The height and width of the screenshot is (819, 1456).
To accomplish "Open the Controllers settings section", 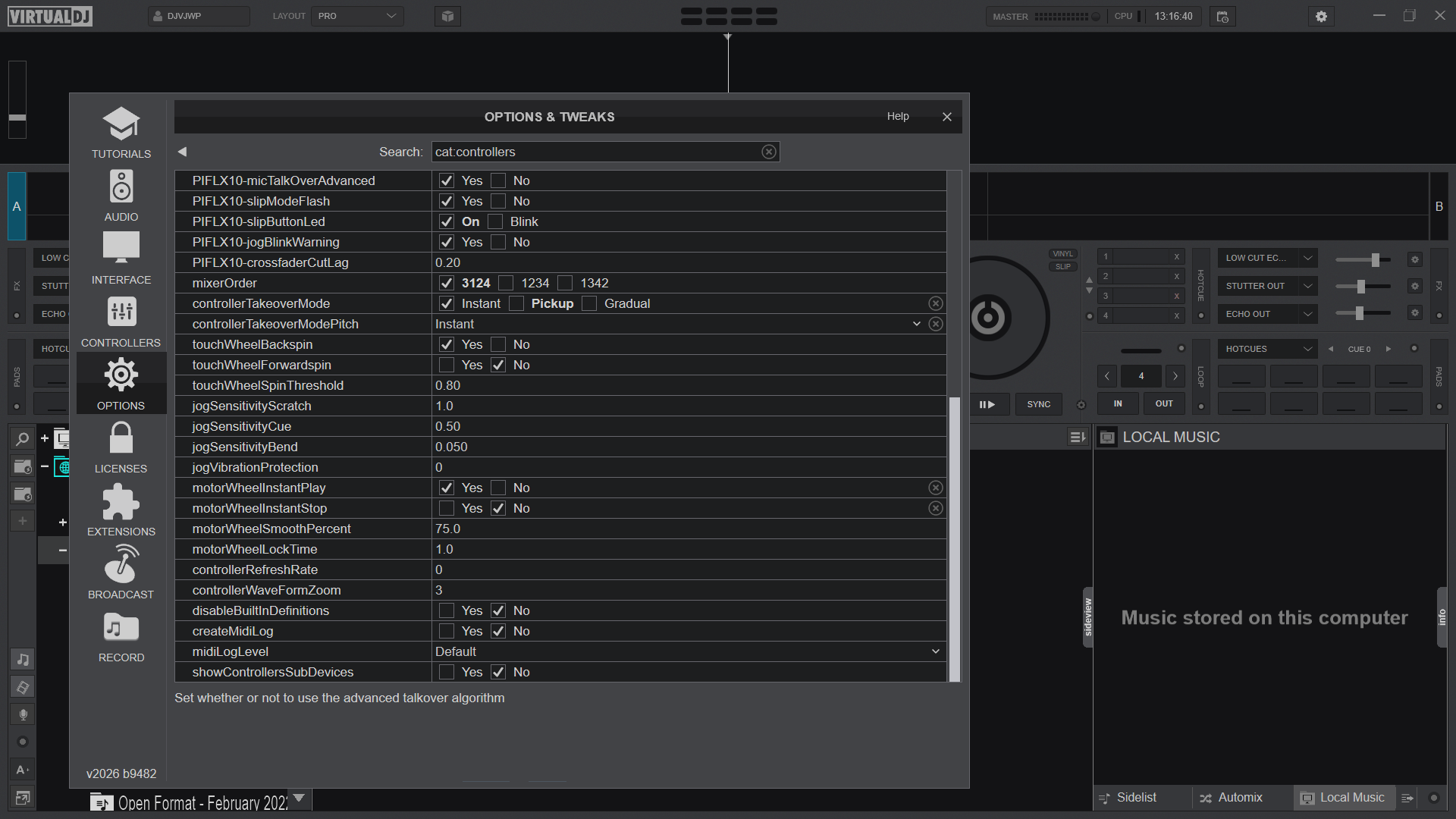I will (x=121, y=322).
